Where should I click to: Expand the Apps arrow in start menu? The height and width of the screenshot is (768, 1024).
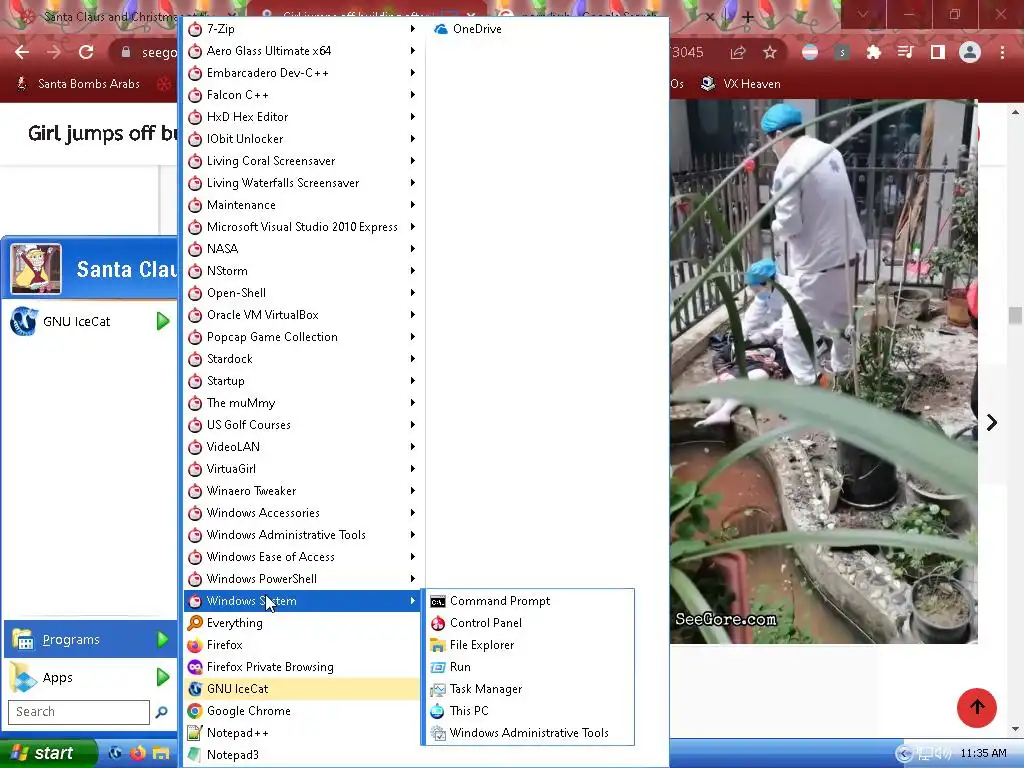click(x=163, y=677)
